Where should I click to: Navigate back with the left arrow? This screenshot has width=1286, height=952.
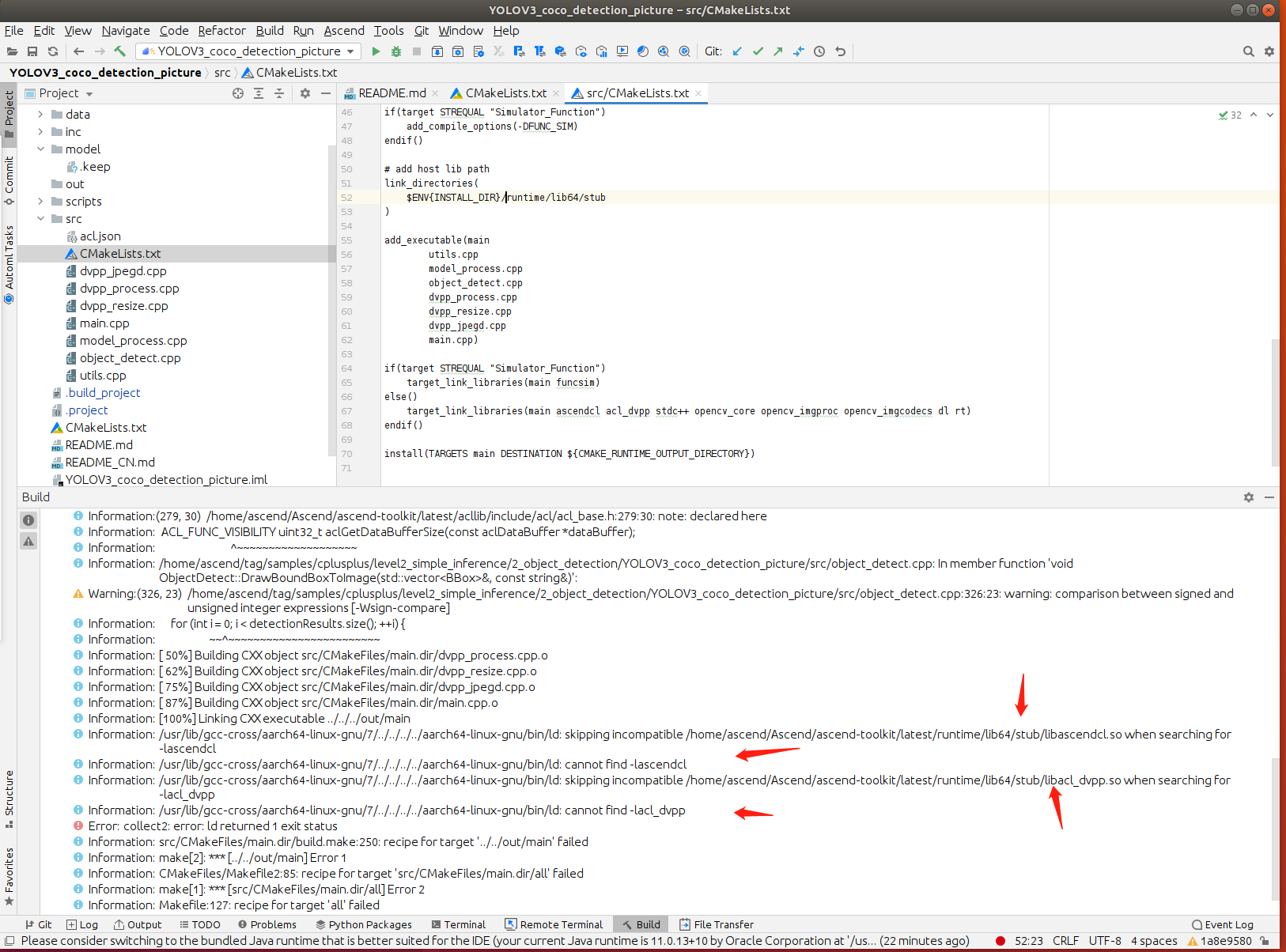[78, 51]
